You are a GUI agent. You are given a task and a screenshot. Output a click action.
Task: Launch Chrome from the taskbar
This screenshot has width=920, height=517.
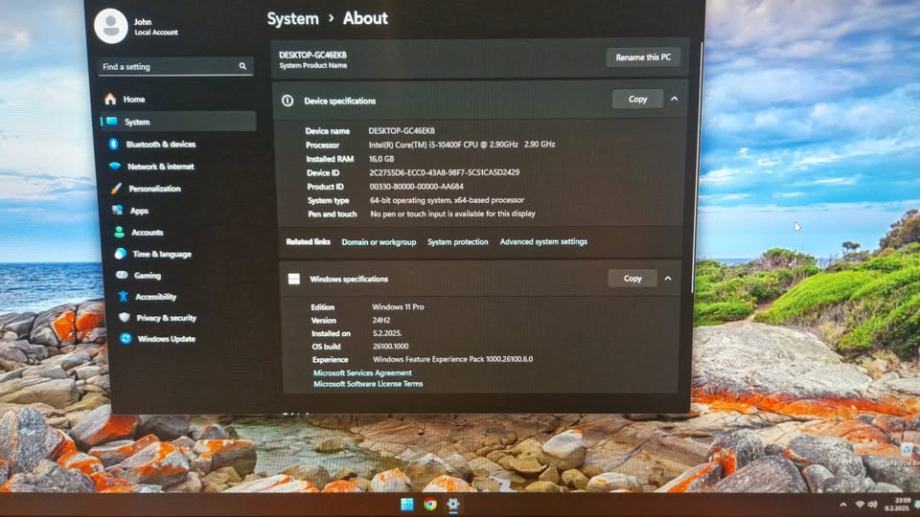430,504
